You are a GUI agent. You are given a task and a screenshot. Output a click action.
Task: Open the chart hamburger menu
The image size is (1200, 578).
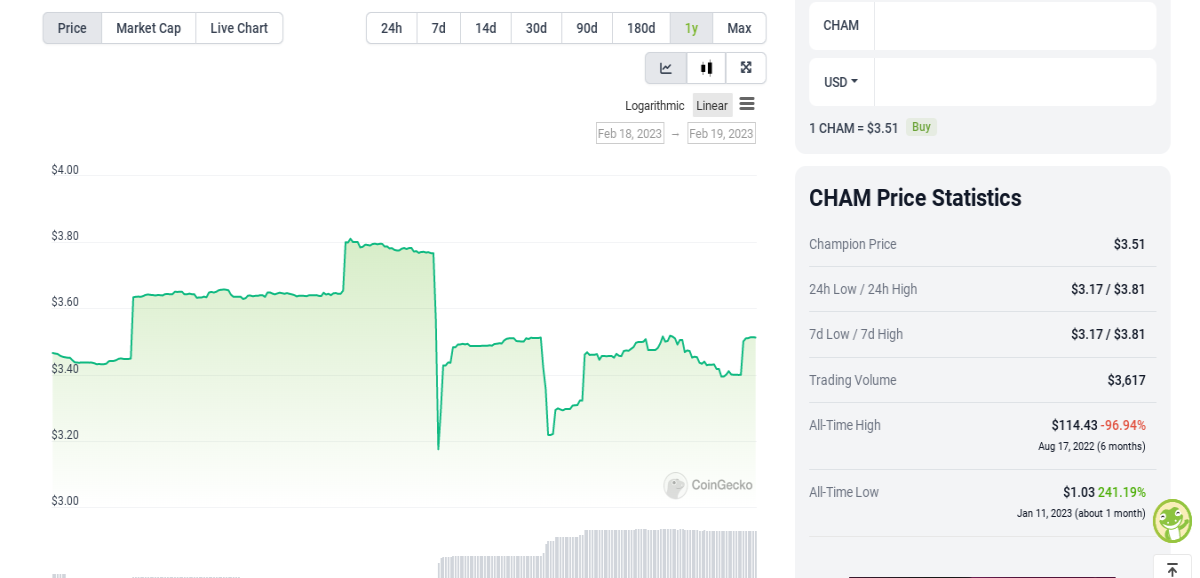click(x=747, y=104)
